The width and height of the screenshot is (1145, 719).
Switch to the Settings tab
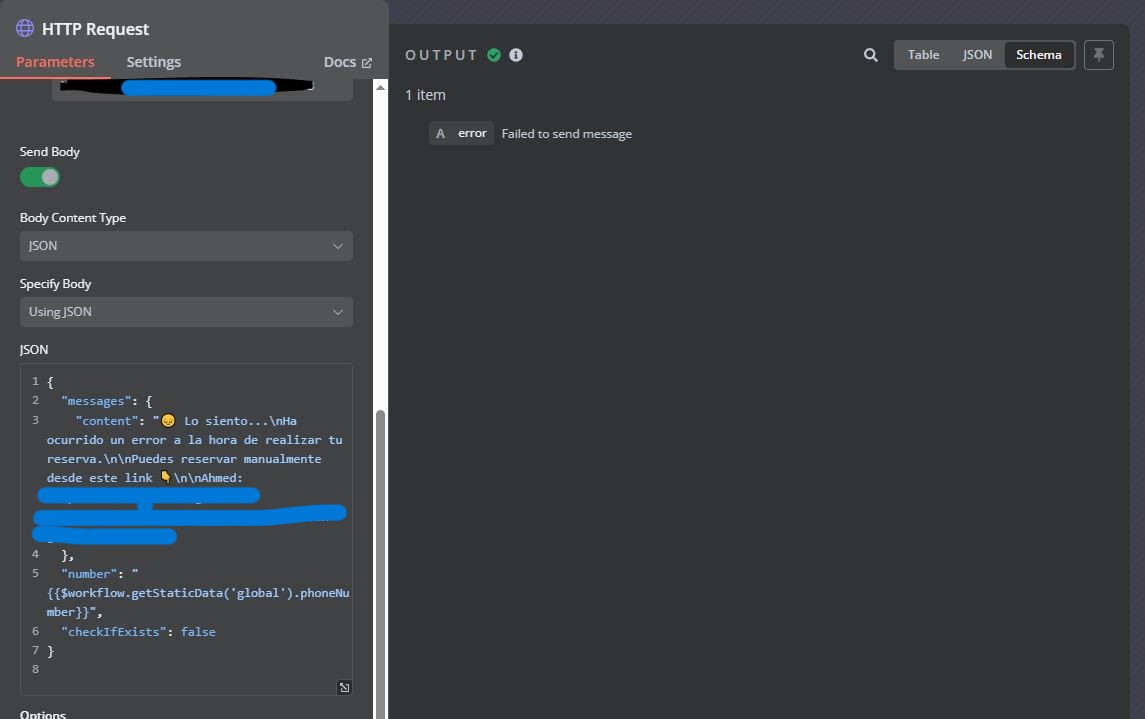[x=153, y=62]
